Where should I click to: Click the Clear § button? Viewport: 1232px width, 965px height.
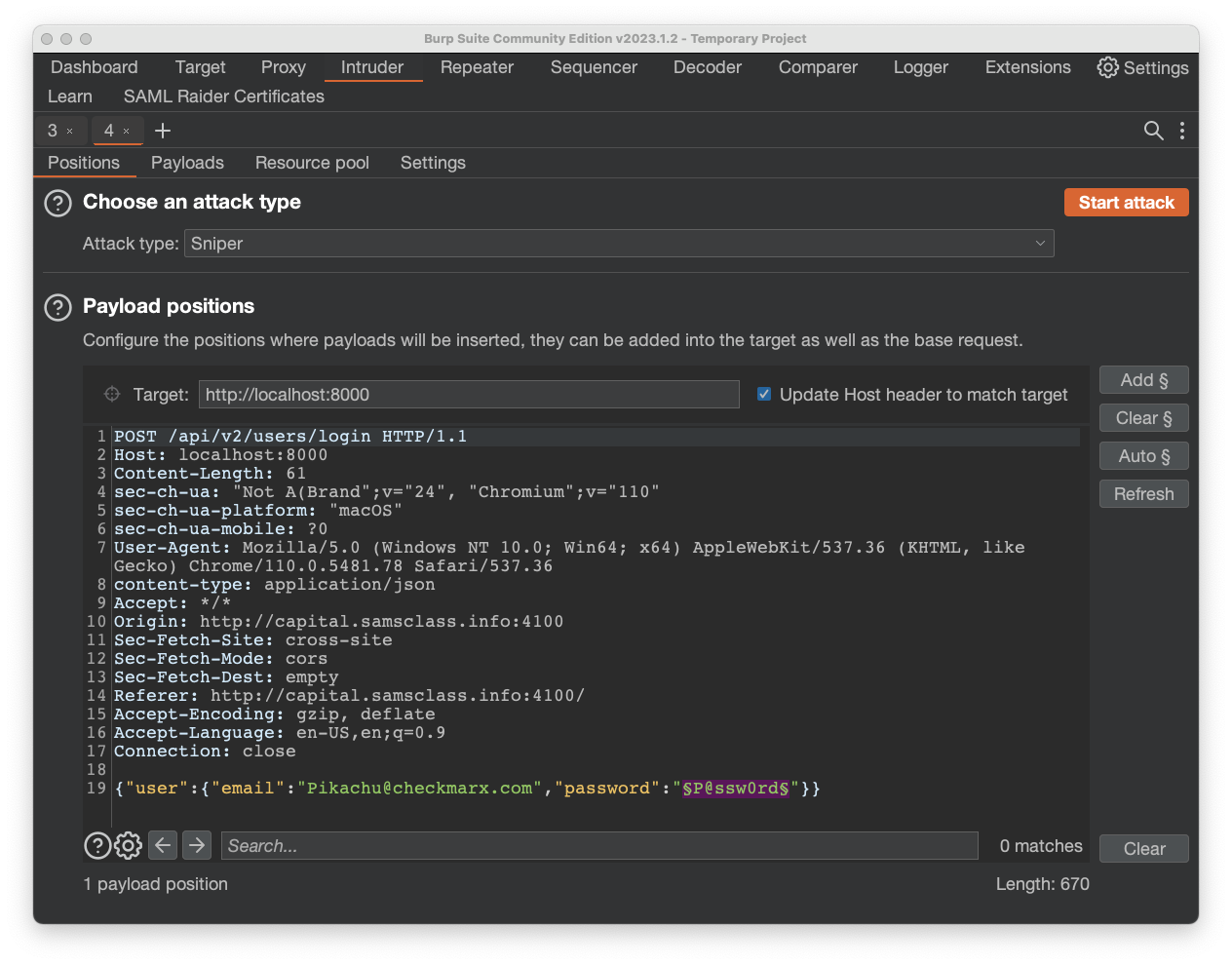tap(1143, 418)
